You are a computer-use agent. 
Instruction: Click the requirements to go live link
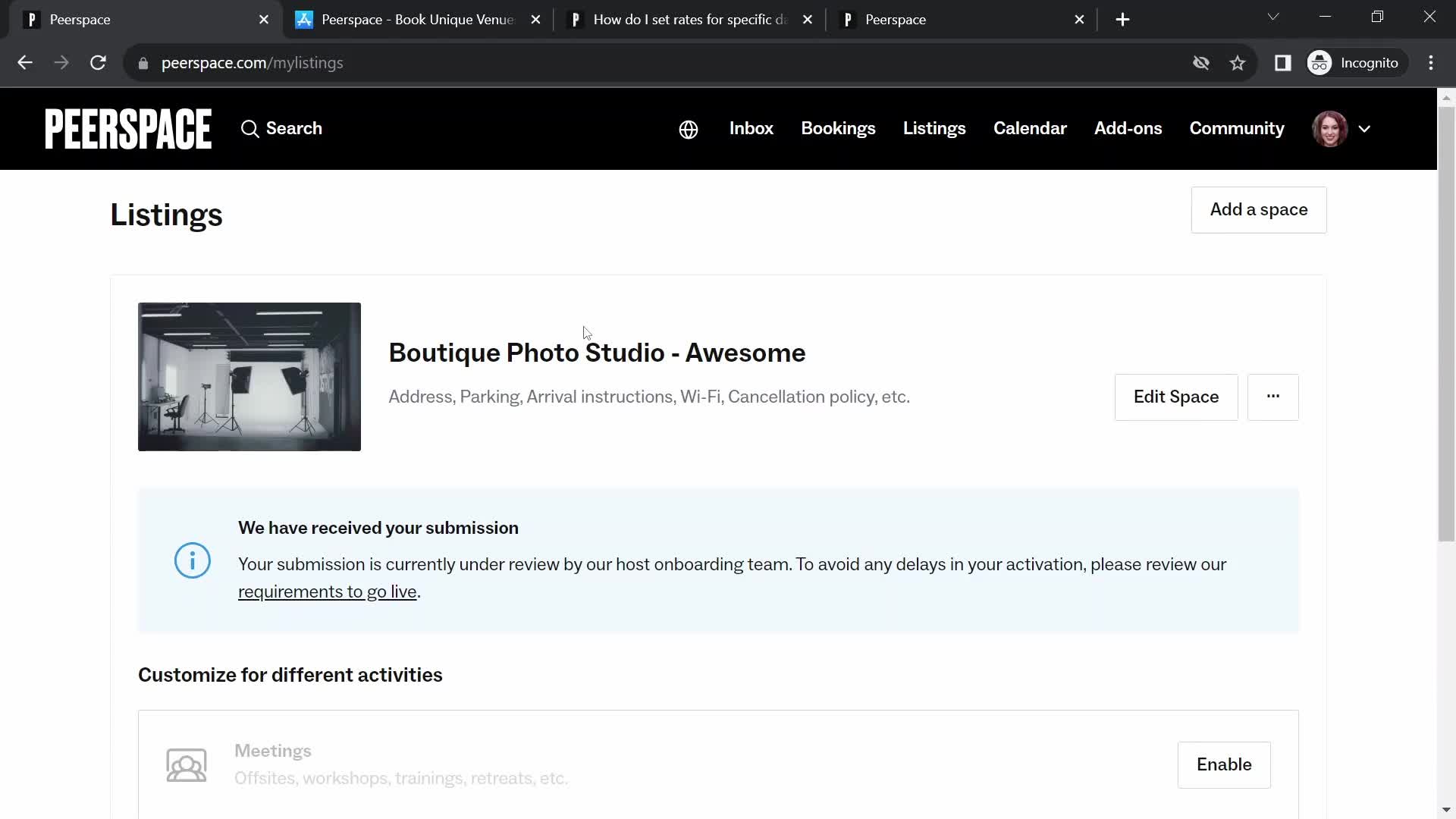(x=327, y=590)
